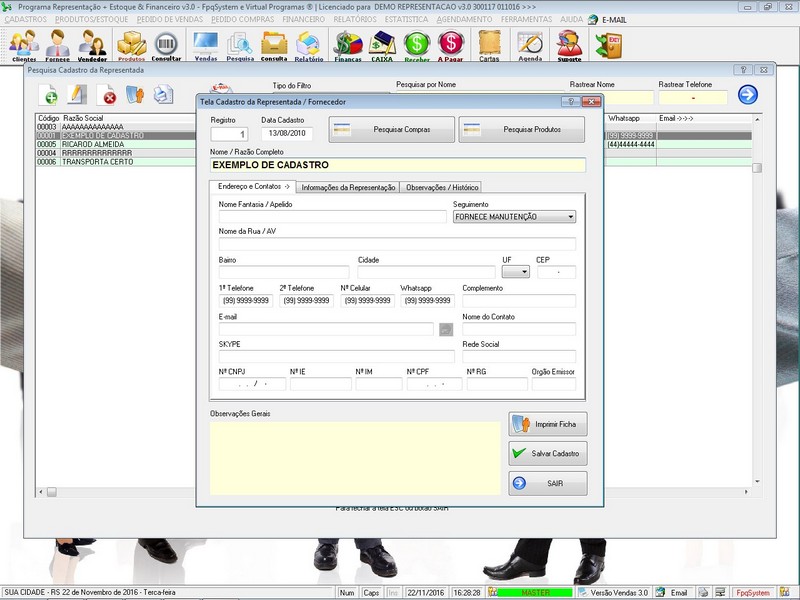Open the Pesquisa magnifier icon
800x600 pixels.
pyautogui.click(x=240, y=45)
